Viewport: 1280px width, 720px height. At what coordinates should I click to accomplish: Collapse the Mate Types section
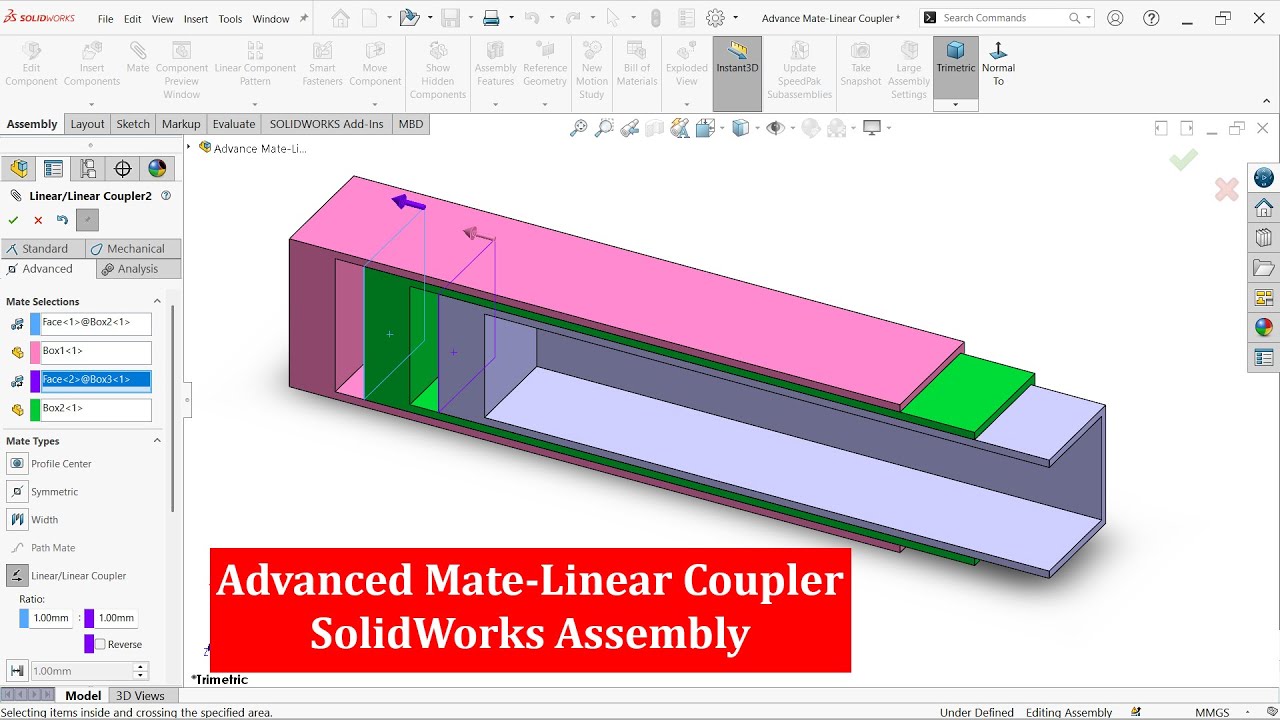157,441
